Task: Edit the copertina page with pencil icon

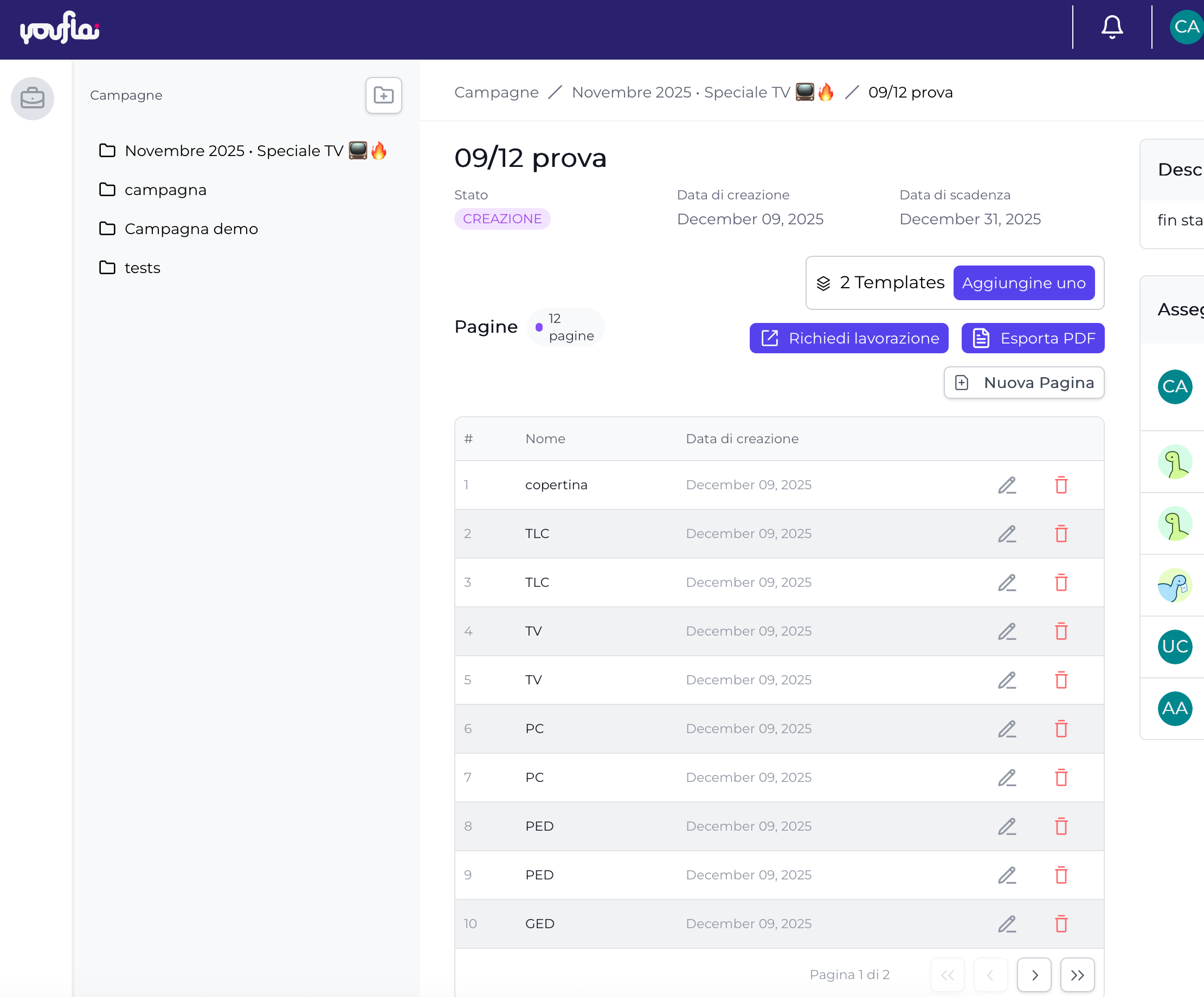Action: (x=1007, y=485)
